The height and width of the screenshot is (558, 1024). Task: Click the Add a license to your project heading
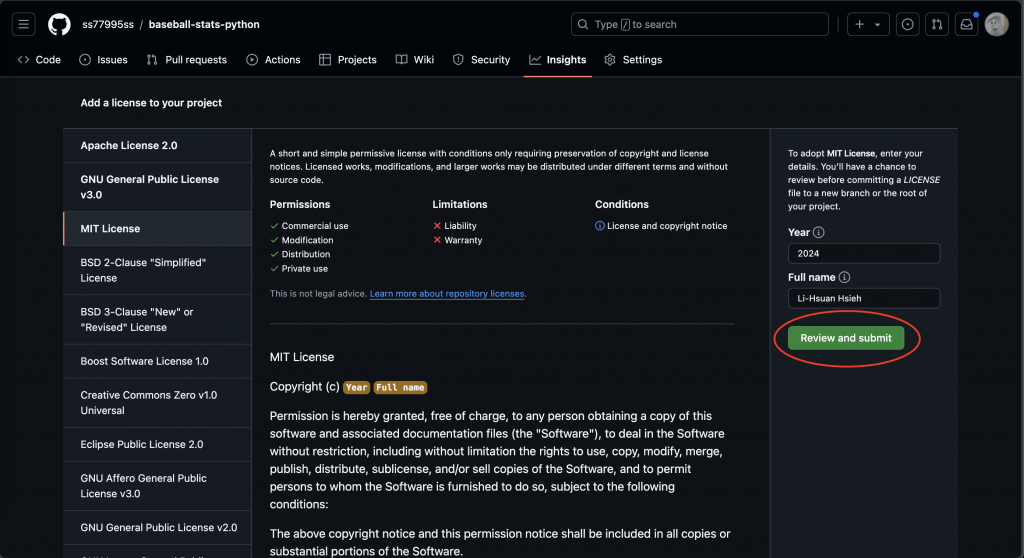coord(151,103)
